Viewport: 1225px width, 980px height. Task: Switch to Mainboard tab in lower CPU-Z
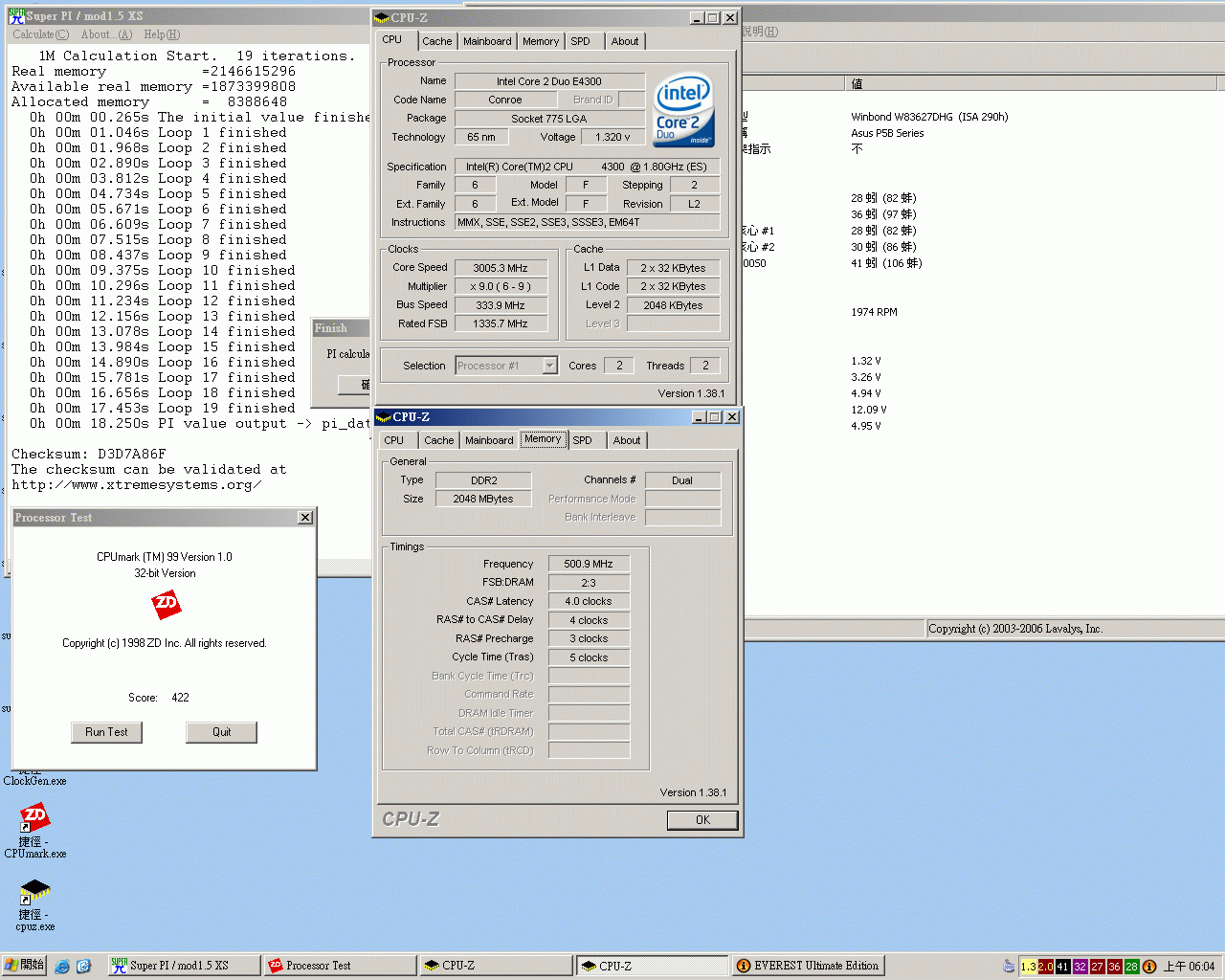pyautogui.click(x=489, y=440)
